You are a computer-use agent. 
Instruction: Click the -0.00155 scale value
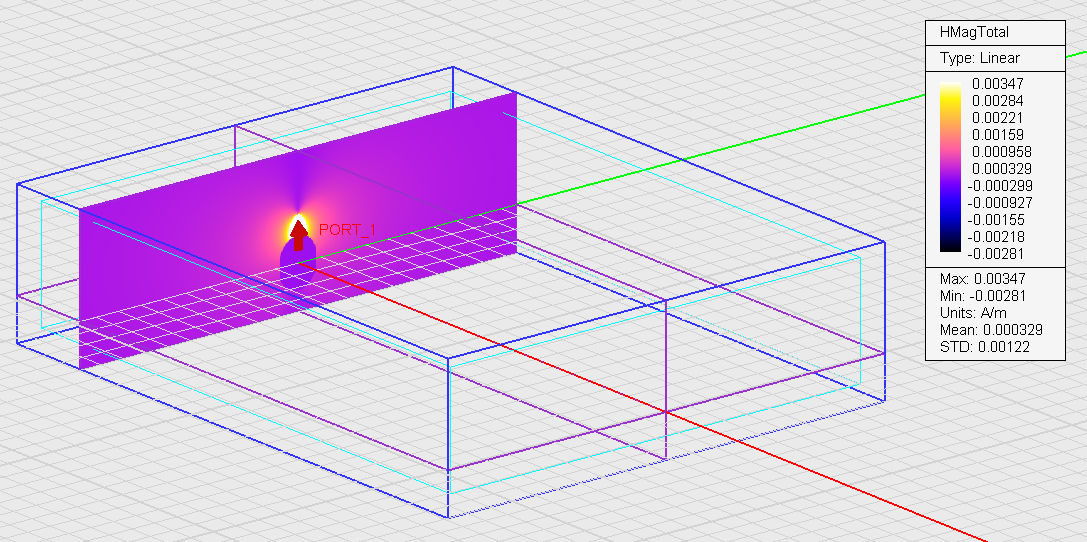pyautogui.click(x=998, y=220)
